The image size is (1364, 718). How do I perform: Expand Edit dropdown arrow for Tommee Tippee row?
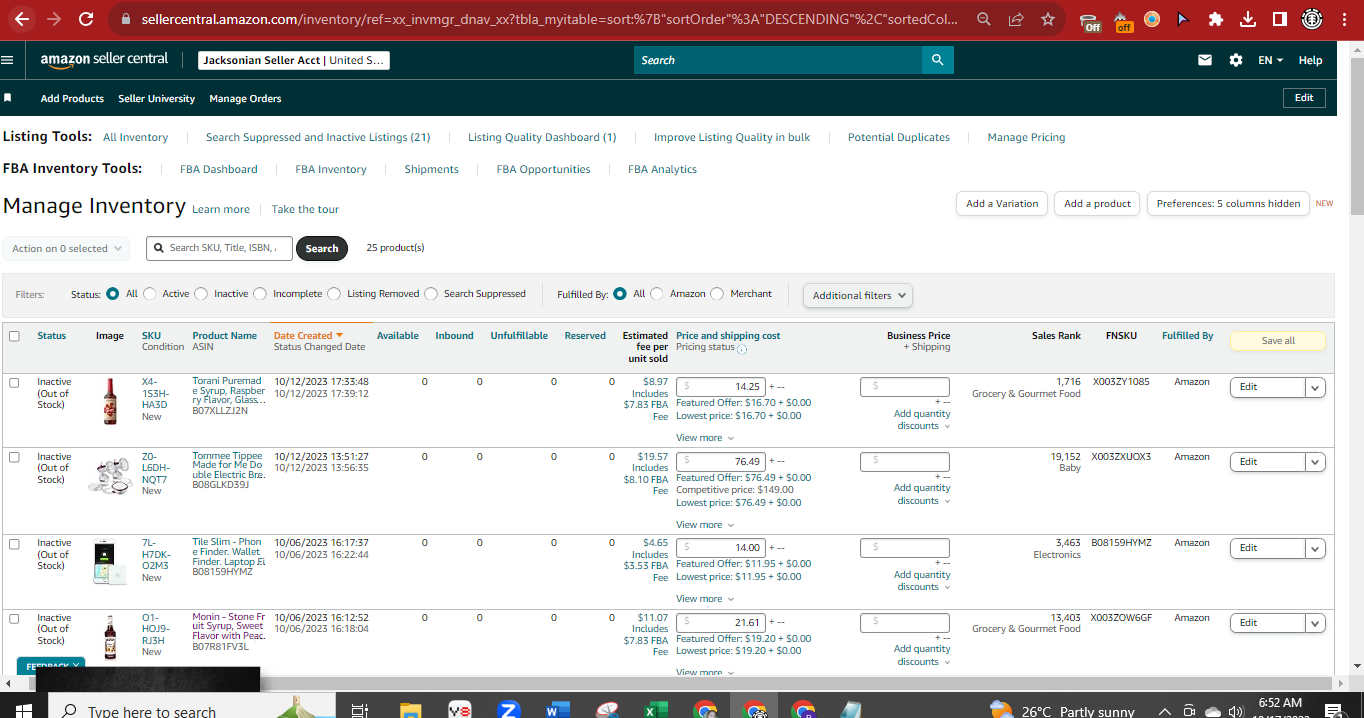pos(1316,462)
